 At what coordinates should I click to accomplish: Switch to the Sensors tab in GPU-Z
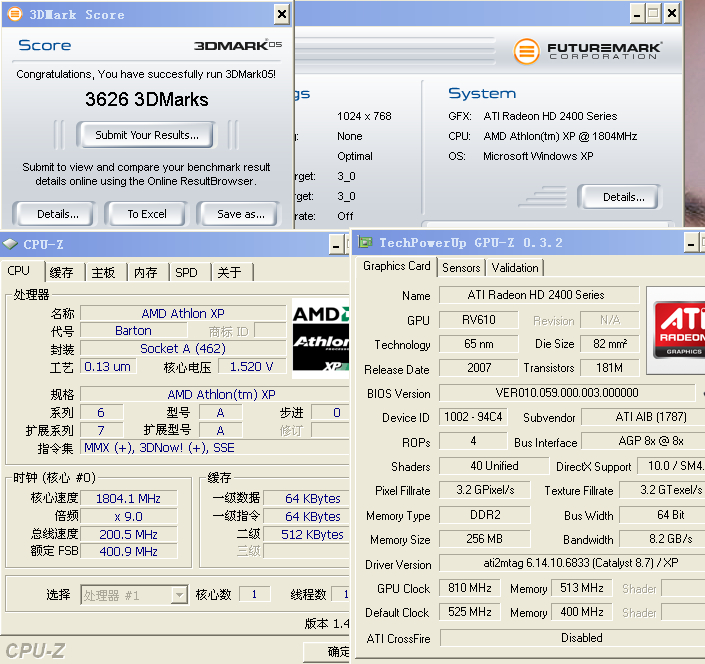(x=461, y=267)
